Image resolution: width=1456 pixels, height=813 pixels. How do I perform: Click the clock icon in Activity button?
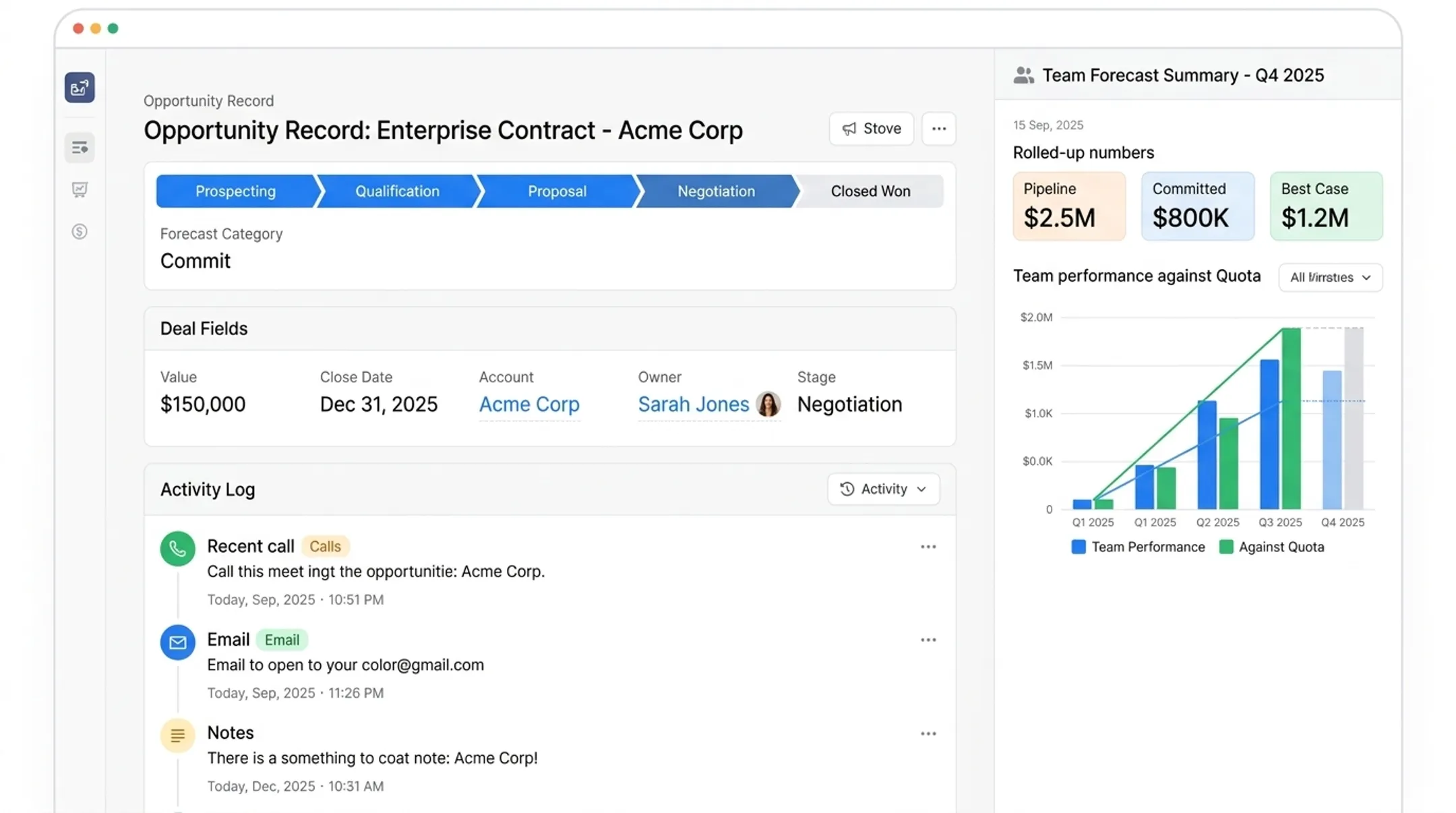(x=847, y=489)
